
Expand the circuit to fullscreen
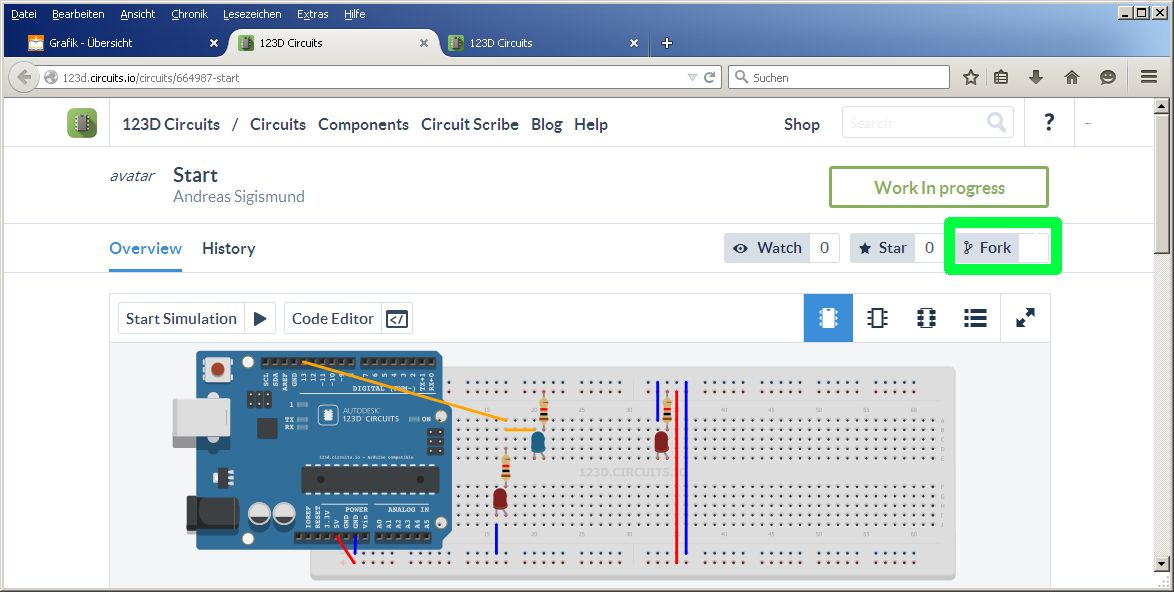1025,318
